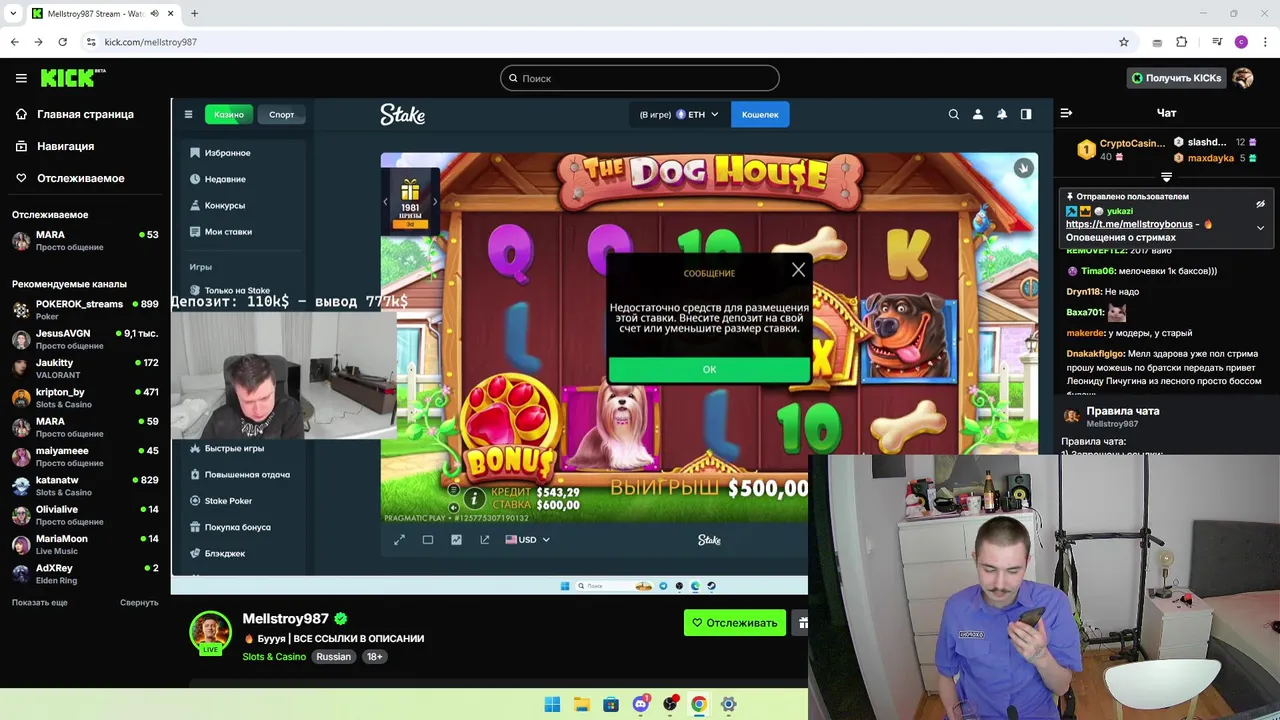1280x720 pixels.
Task: Click Mellstroy987 LIVE channel avatar
Action: click(211, 632)
